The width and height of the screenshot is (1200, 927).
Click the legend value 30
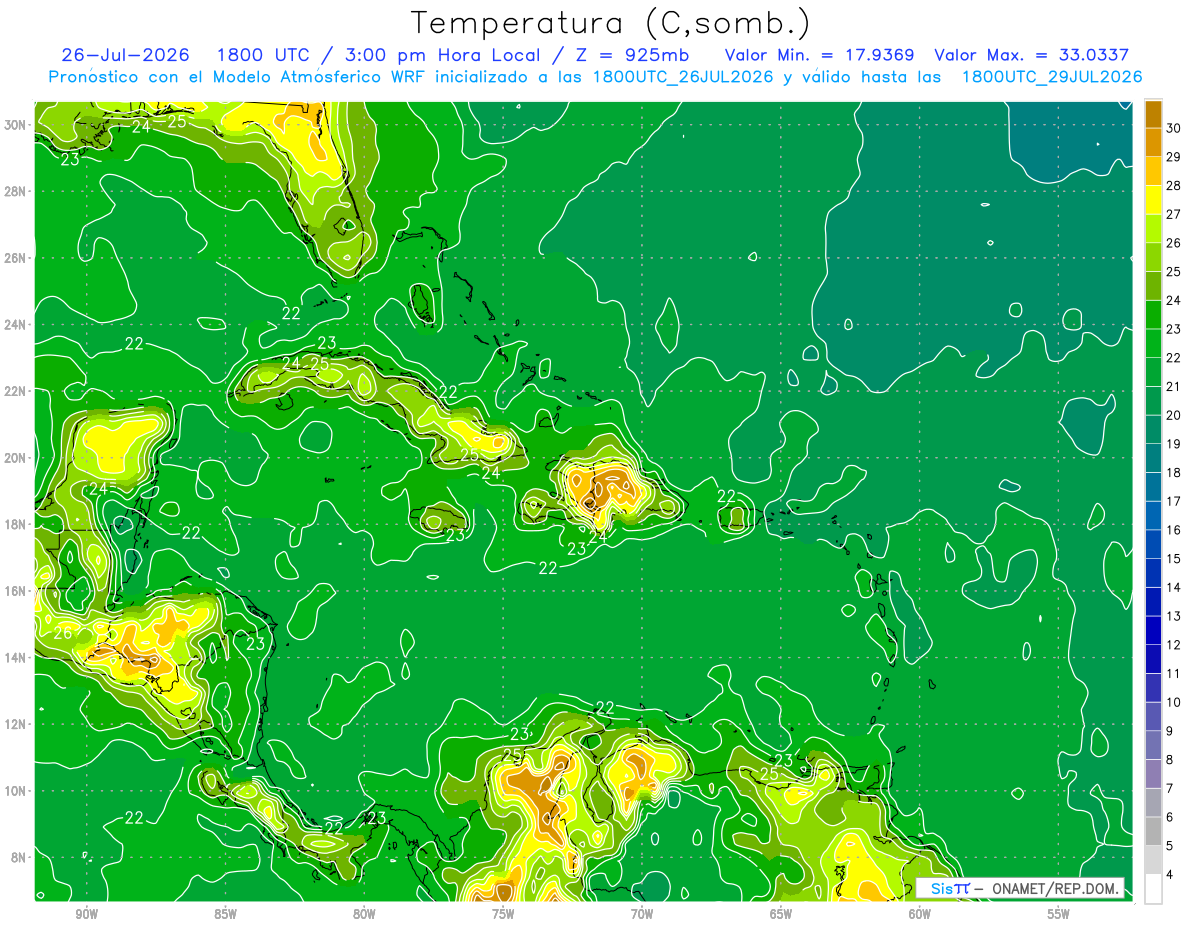1174,127
